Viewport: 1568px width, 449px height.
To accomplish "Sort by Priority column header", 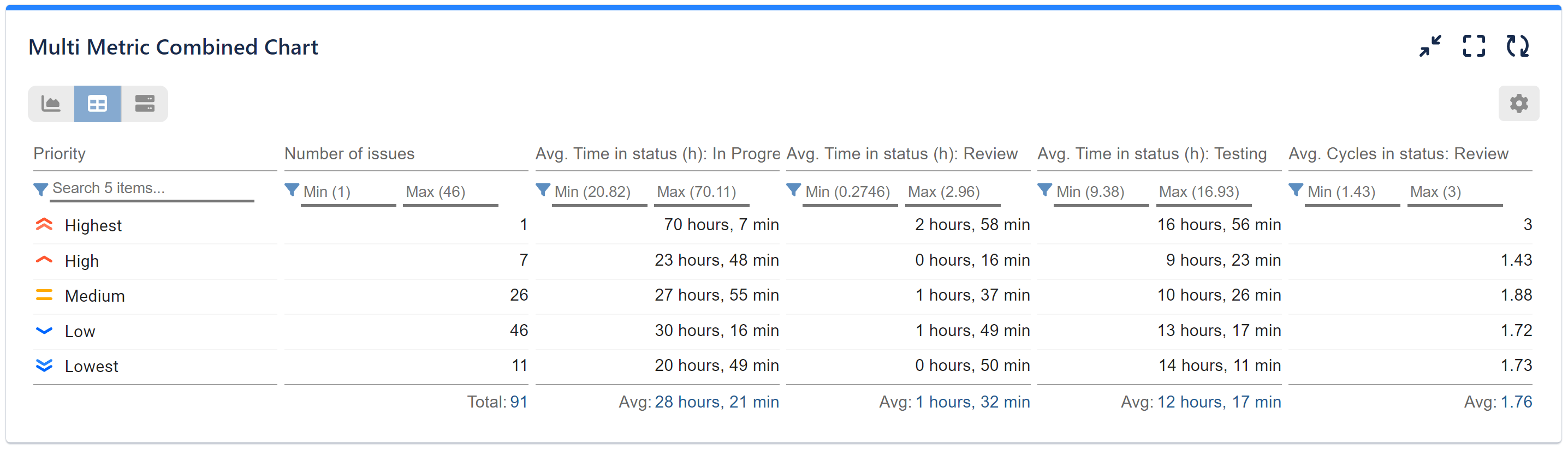I will 60,154.
